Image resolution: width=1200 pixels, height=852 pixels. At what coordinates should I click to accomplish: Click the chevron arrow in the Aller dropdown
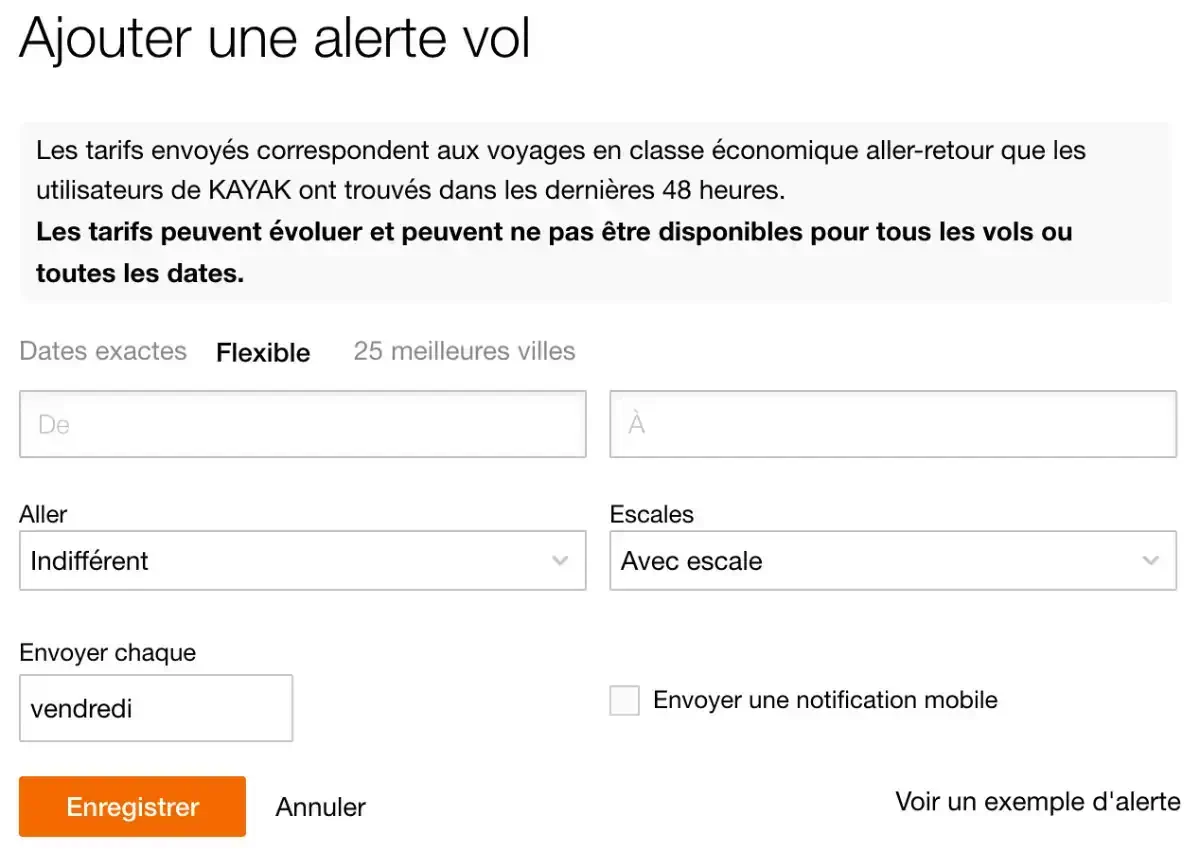pos(560,561)
